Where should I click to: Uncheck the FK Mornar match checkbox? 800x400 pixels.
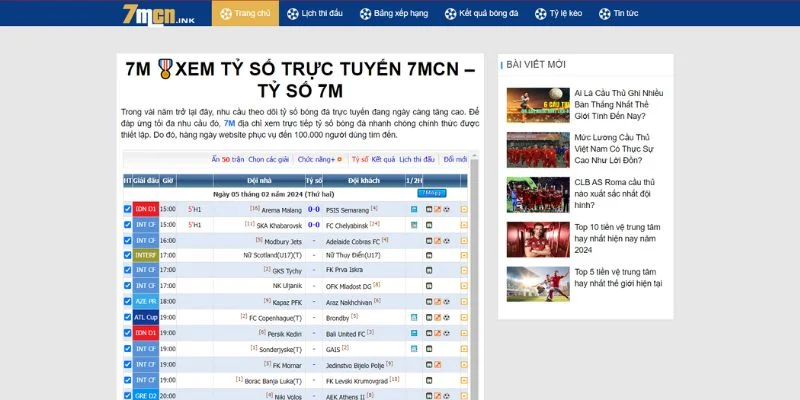pos(128,364)
